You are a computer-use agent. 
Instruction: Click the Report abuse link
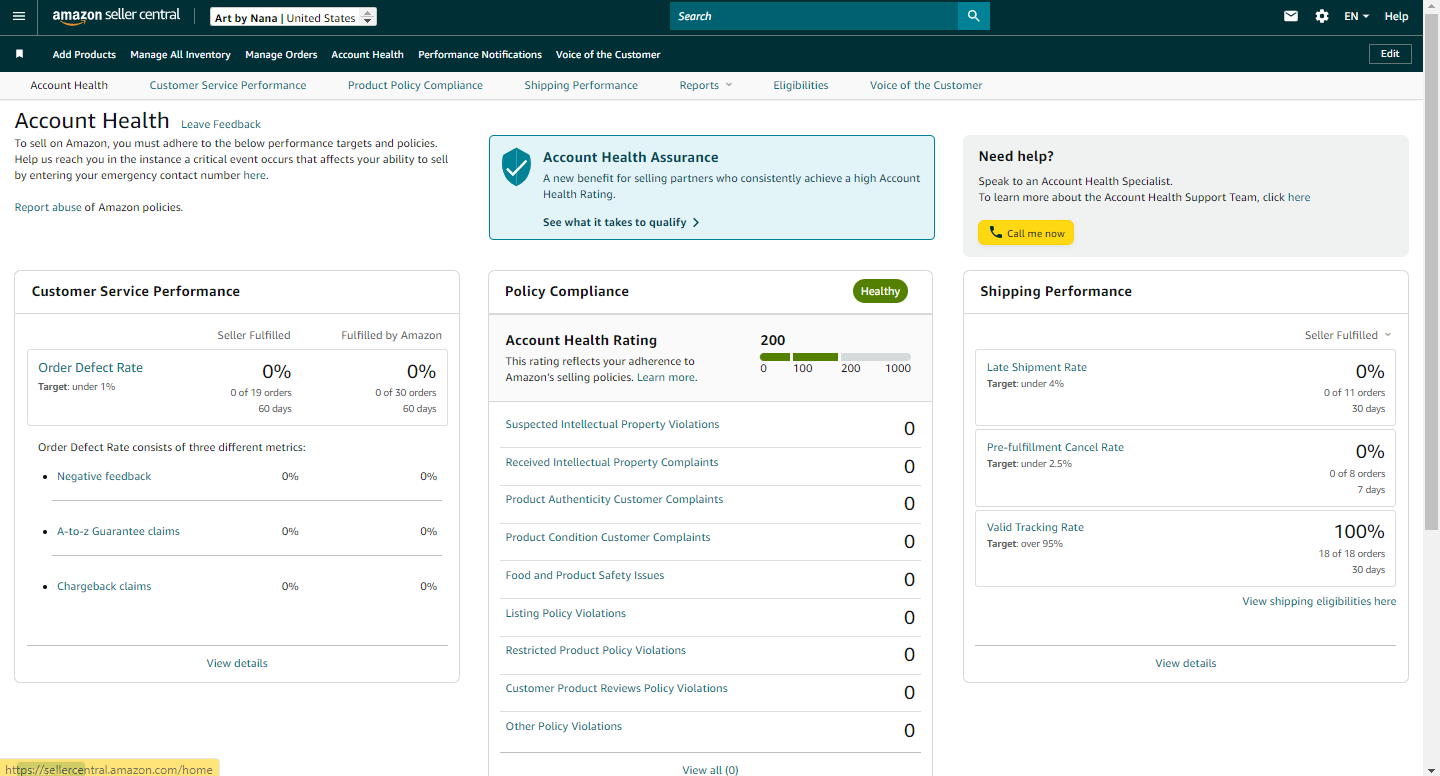coord(48,207)
